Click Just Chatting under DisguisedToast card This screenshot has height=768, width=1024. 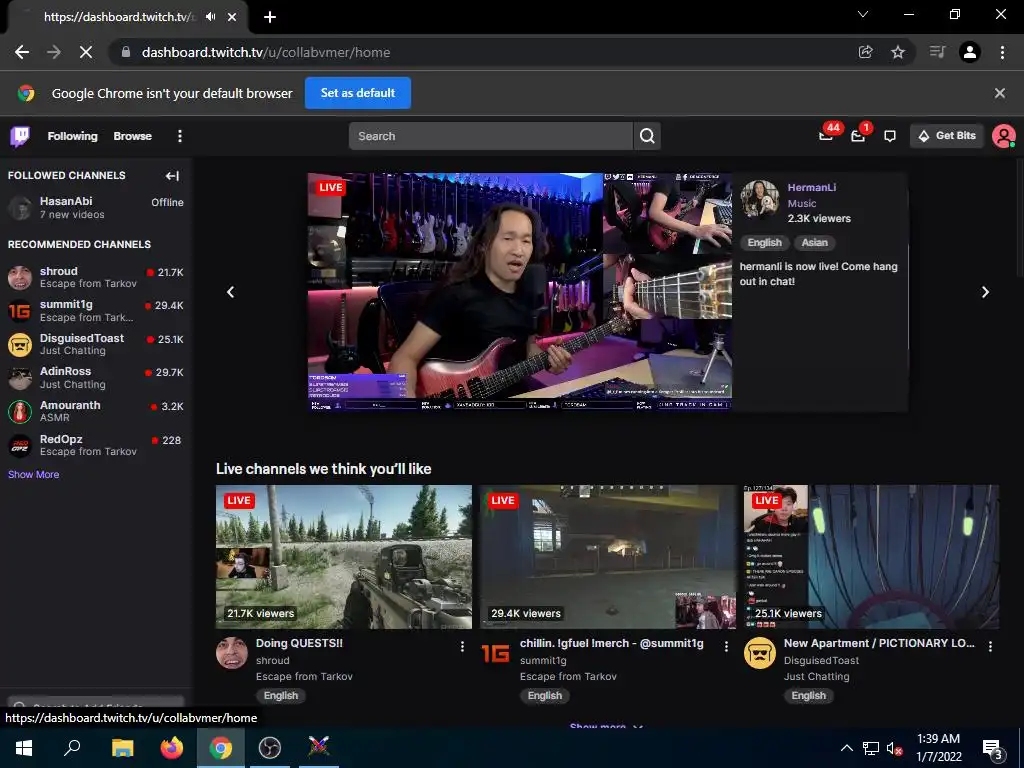coord(816,677)
